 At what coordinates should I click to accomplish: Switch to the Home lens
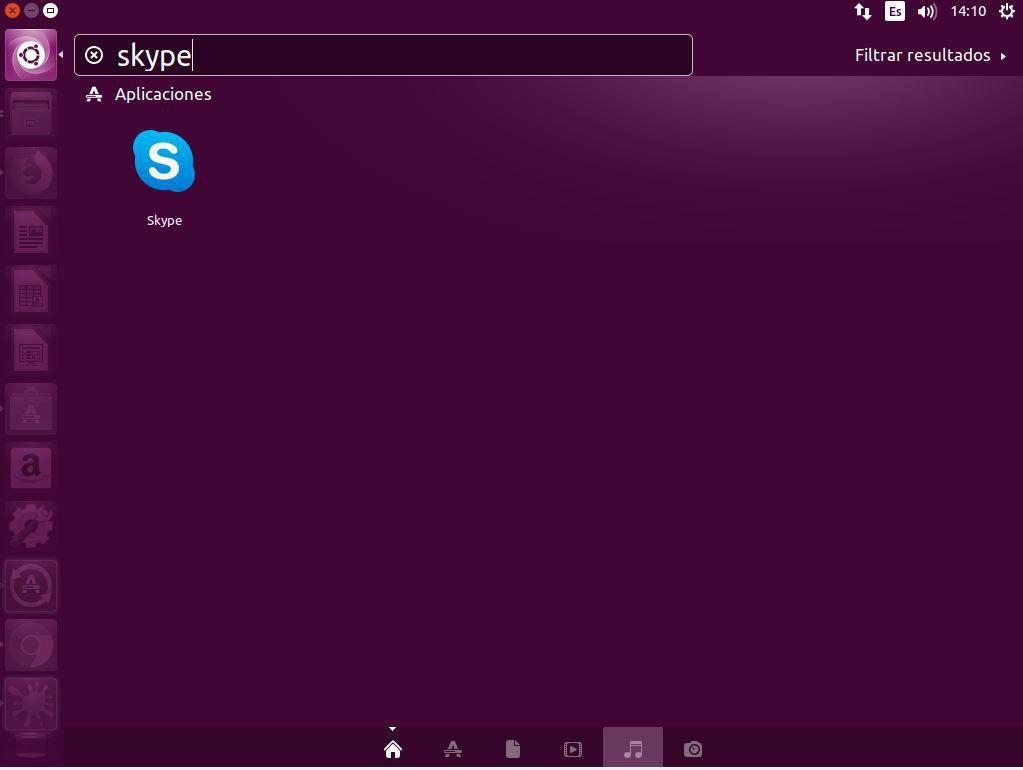[x=393, y=749]
